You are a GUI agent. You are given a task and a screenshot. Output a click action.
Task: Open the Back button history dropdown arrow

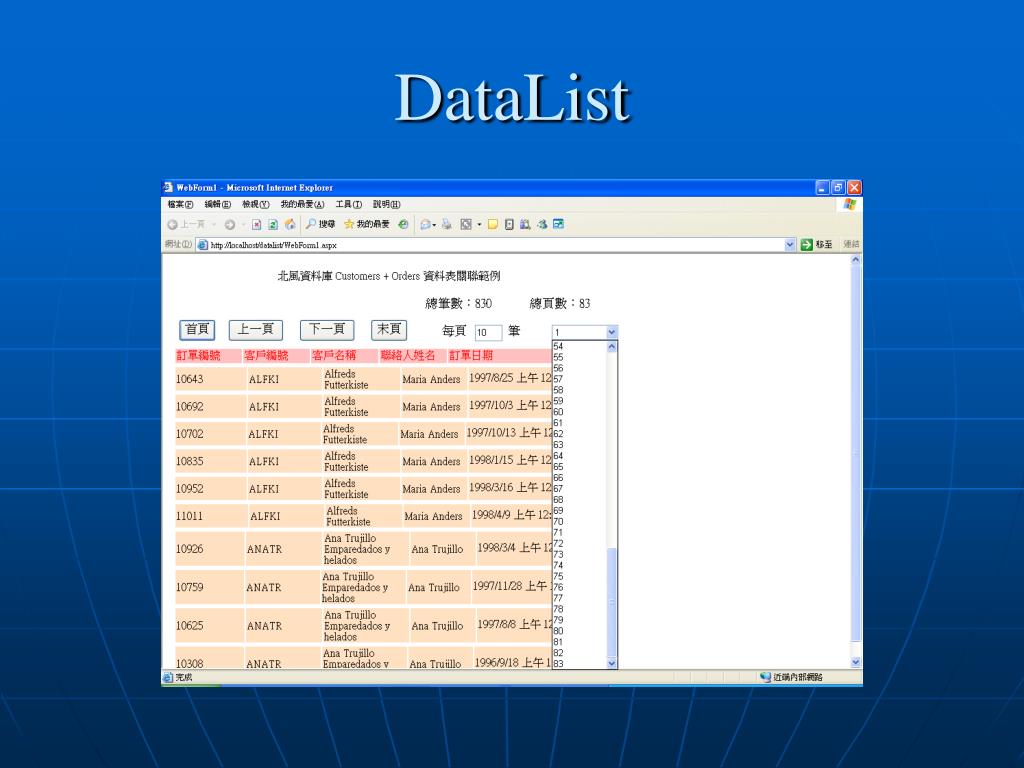(x=214, y=225)
